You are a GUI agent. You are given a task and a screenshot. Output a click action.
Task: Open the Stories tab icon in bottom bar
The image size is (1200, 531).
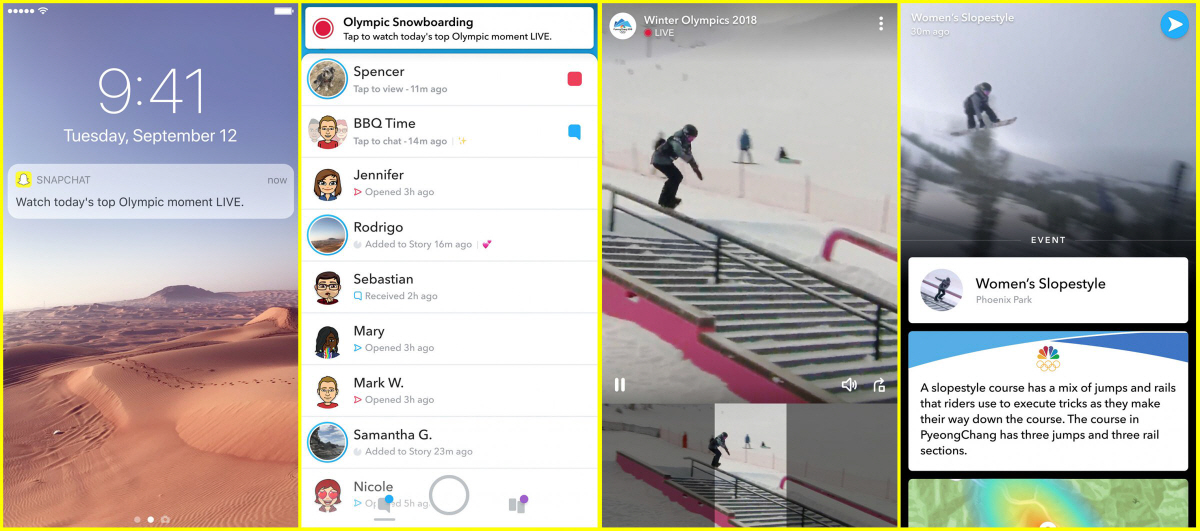516,504
